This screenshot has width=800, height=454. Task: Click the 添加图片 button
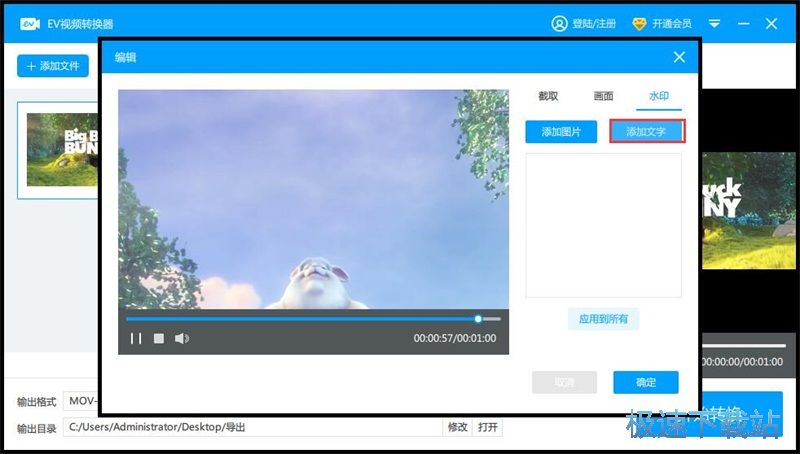point(561,132)
